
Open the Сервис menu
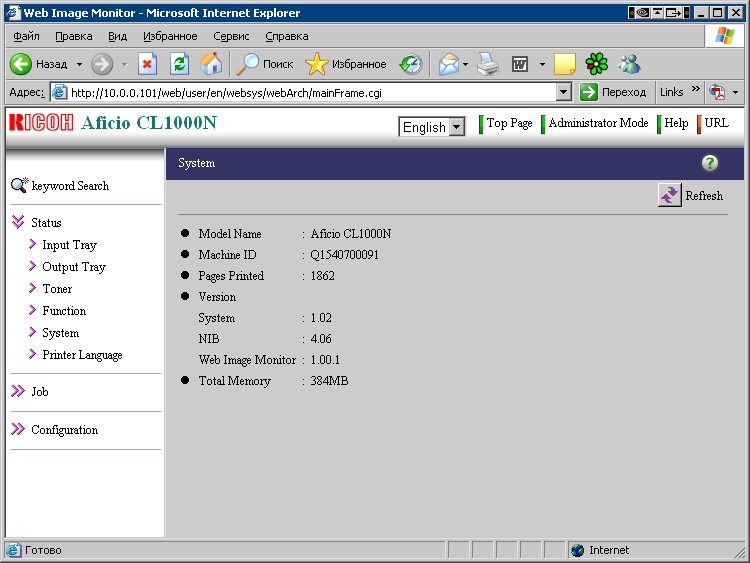pyautogui.click(x=231, y=36)
